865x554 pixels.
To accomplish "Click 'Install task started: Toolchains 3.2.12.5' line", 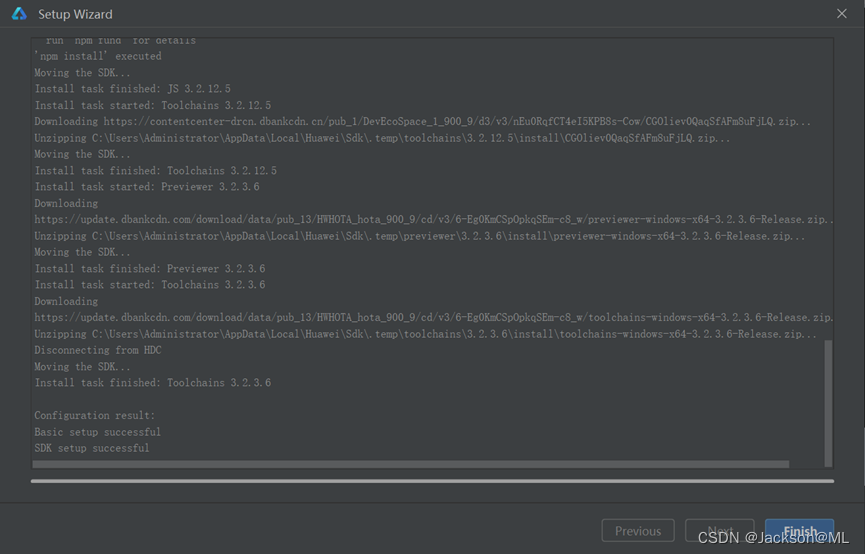I will coord(153,105).
